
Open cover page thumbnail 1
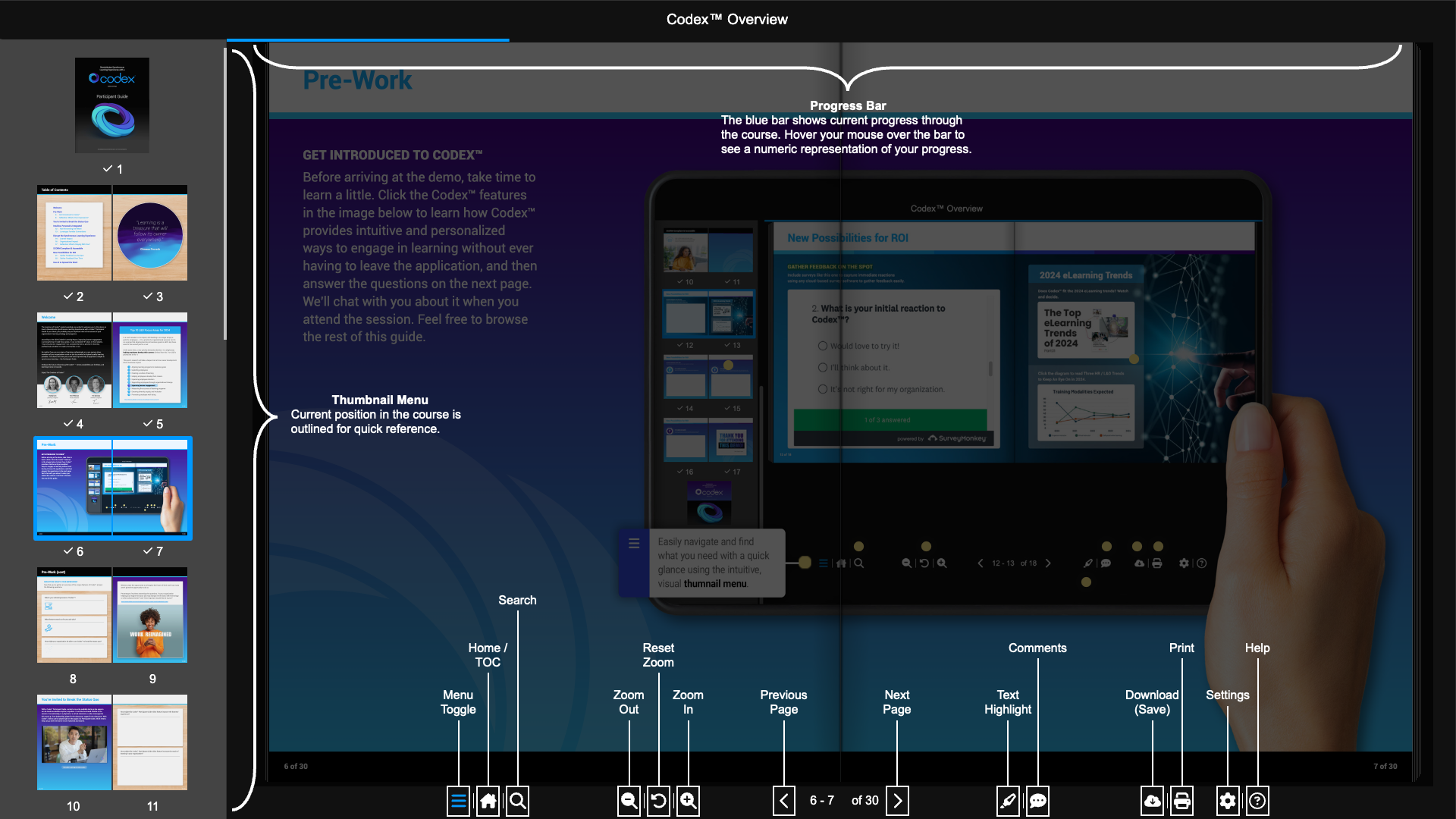(112, 105)
